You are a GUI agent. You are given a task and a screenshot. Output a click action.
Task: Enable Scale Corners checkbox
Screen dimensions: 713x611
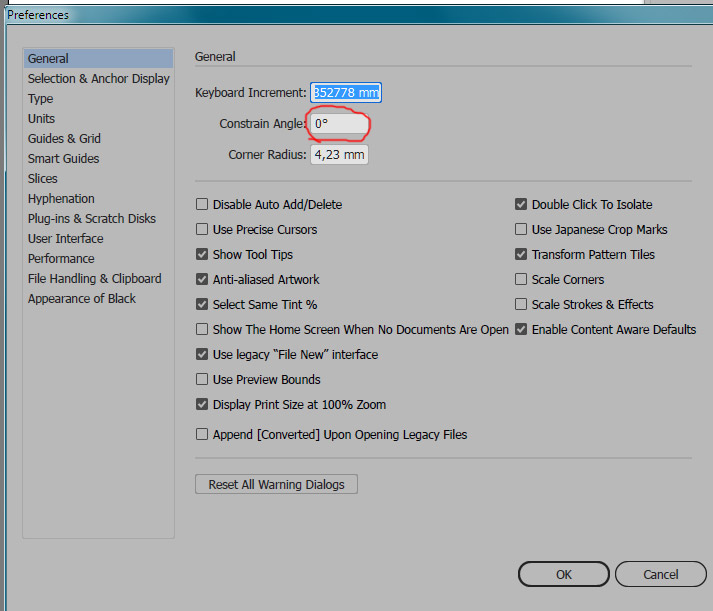click(521, 279)
